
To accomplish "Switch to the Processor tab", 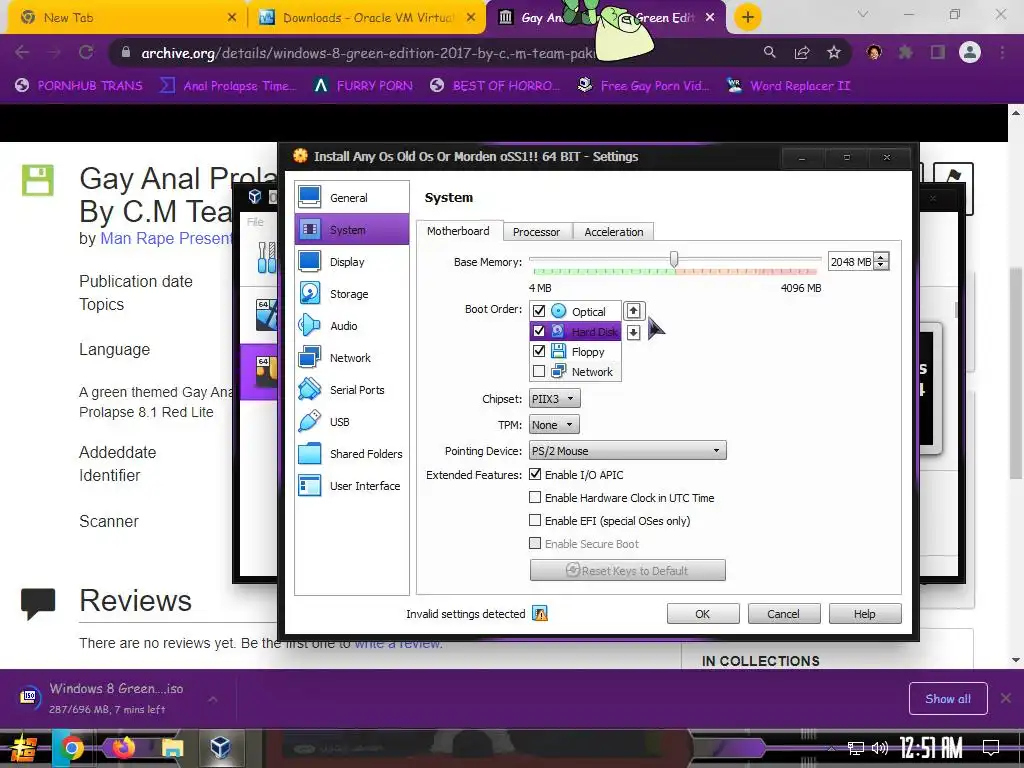I will (536, 232).
